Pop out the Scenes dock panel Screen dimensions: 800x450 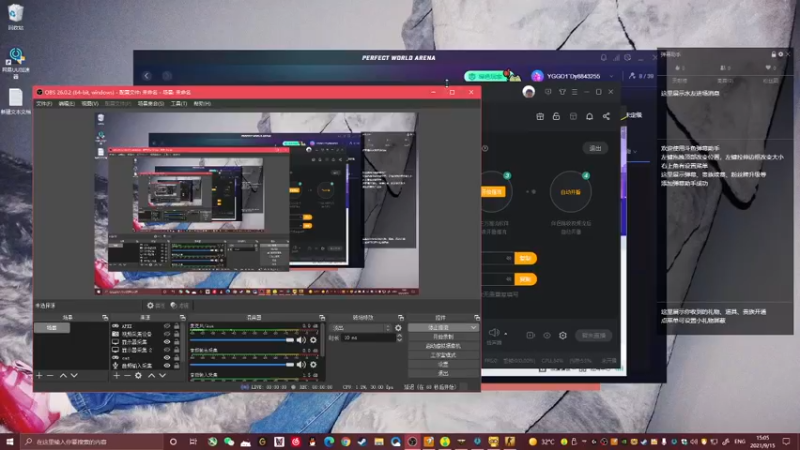click(105, 317)
